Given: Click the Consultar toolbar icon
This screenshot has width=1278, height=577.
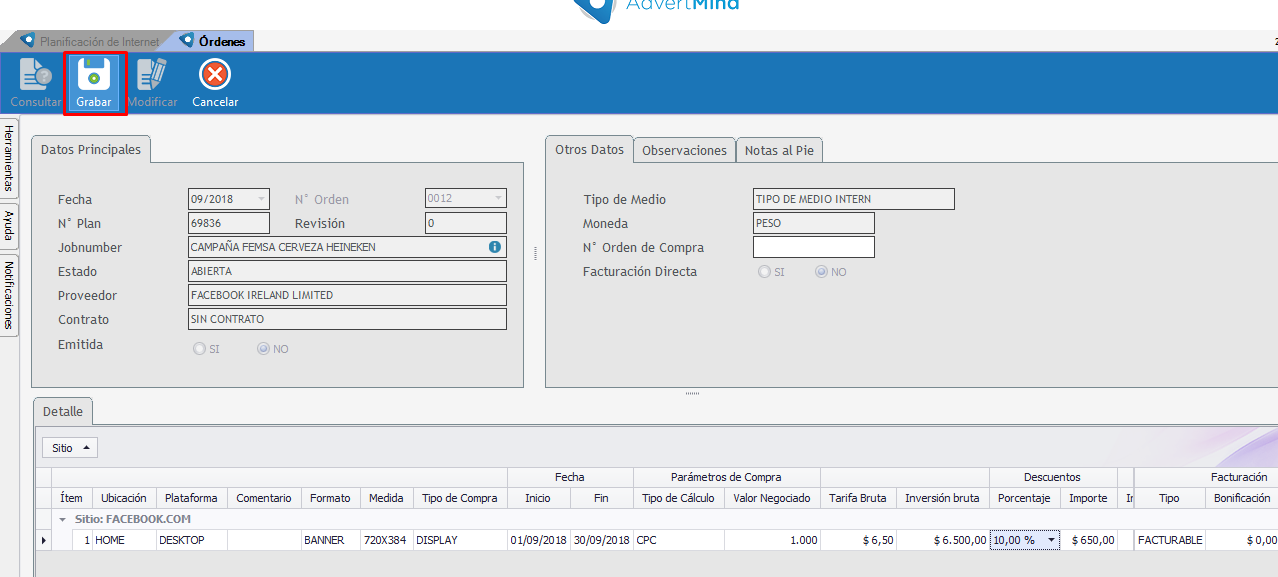Looking at the screenshot, I should click(x=35, y=75).
